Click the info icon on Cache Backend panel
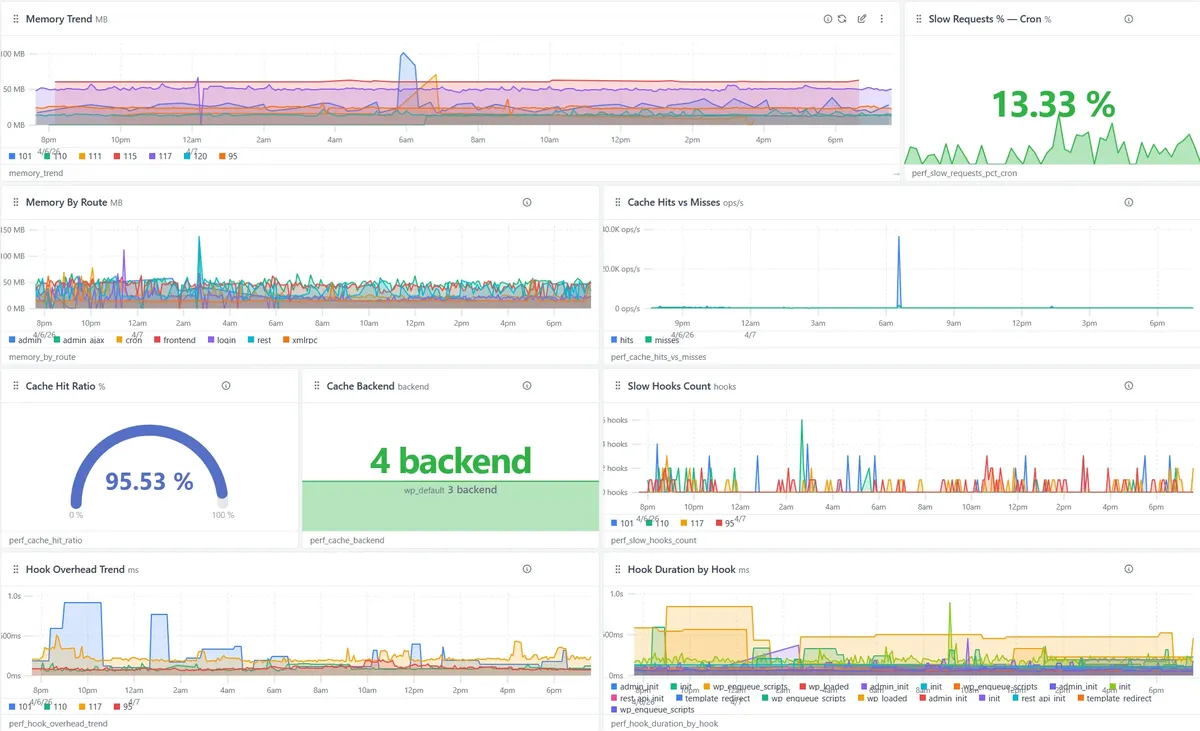Screen dimensions: 1200x731 click(x=527, y=385)
